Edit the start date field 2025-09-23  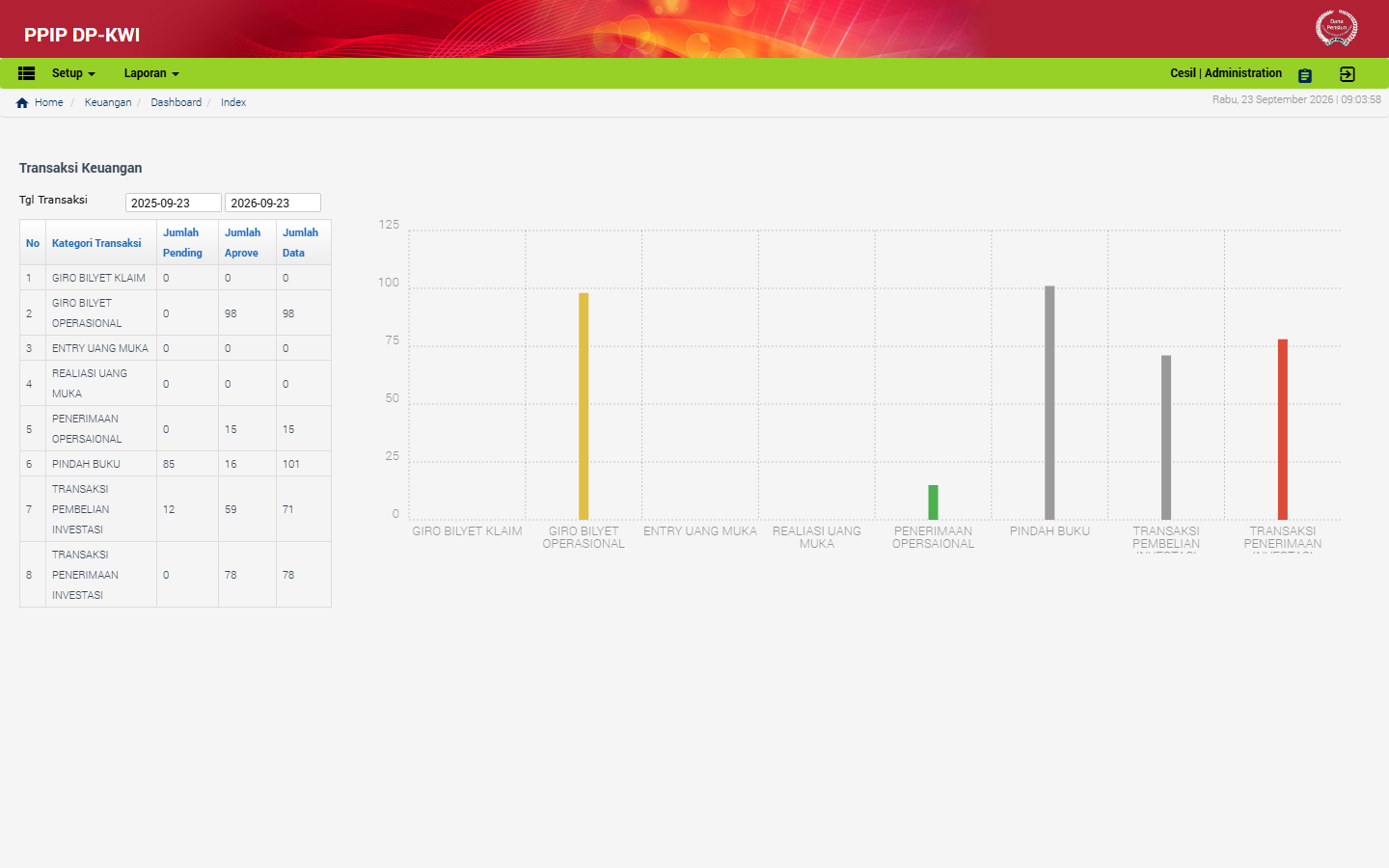pyautogui.click(x=174, y=203)
